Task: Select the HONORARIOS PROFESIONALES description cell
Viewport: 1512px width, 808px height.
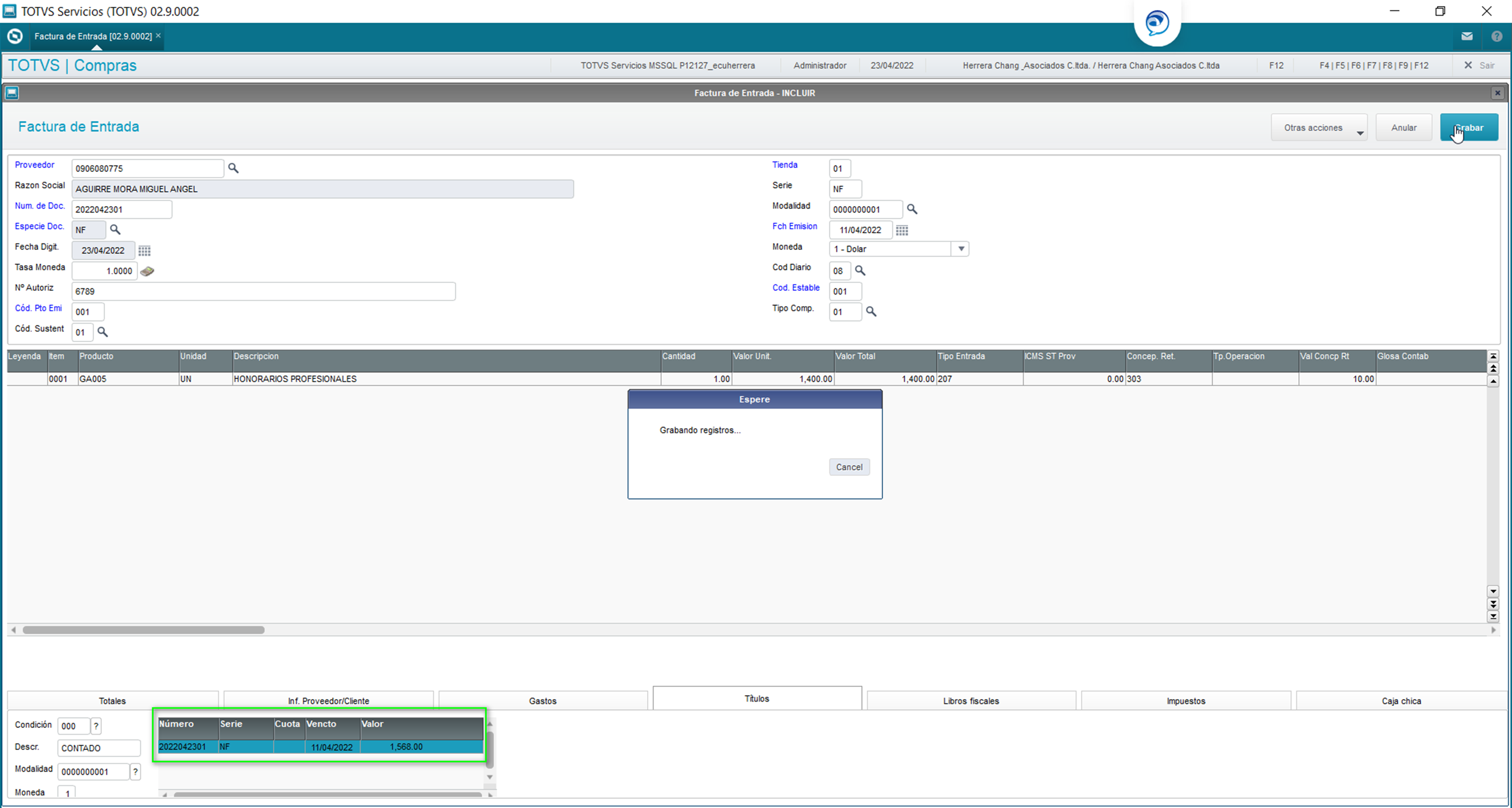Action: pyautogui.click(x=446, y=380)
